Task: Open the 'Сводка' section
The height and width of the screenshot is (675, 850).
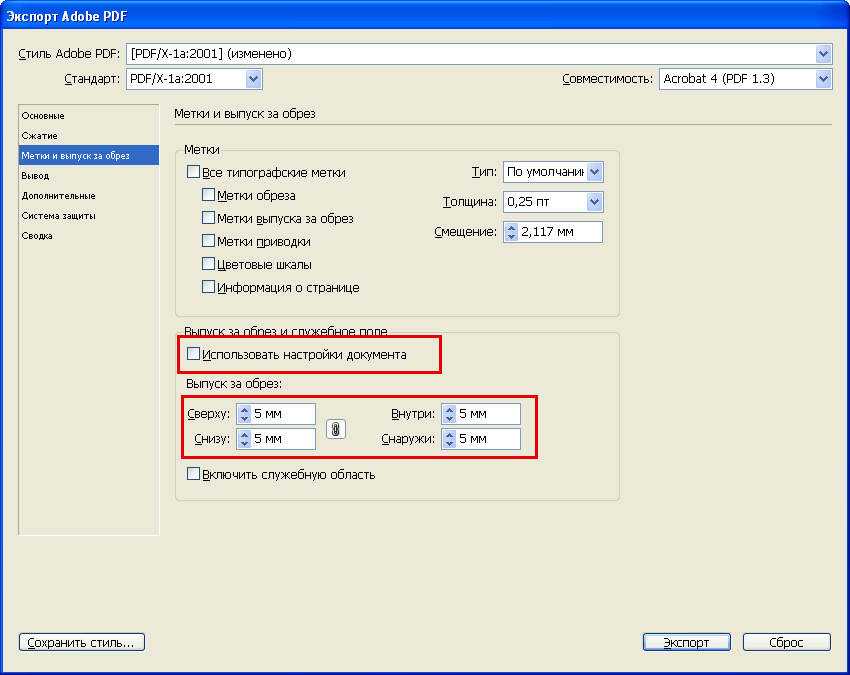Action: click(89, 236)
